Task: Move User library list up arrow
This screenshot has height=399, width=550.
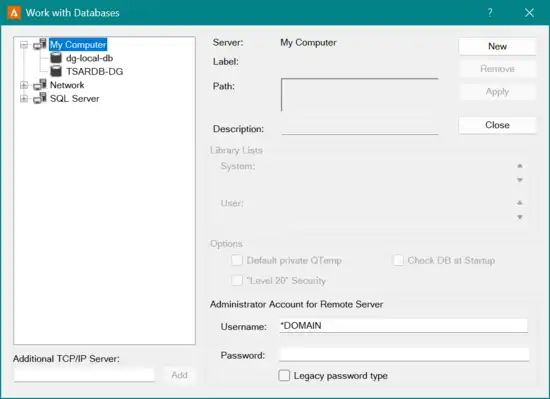Action: [x=520, y=203]
